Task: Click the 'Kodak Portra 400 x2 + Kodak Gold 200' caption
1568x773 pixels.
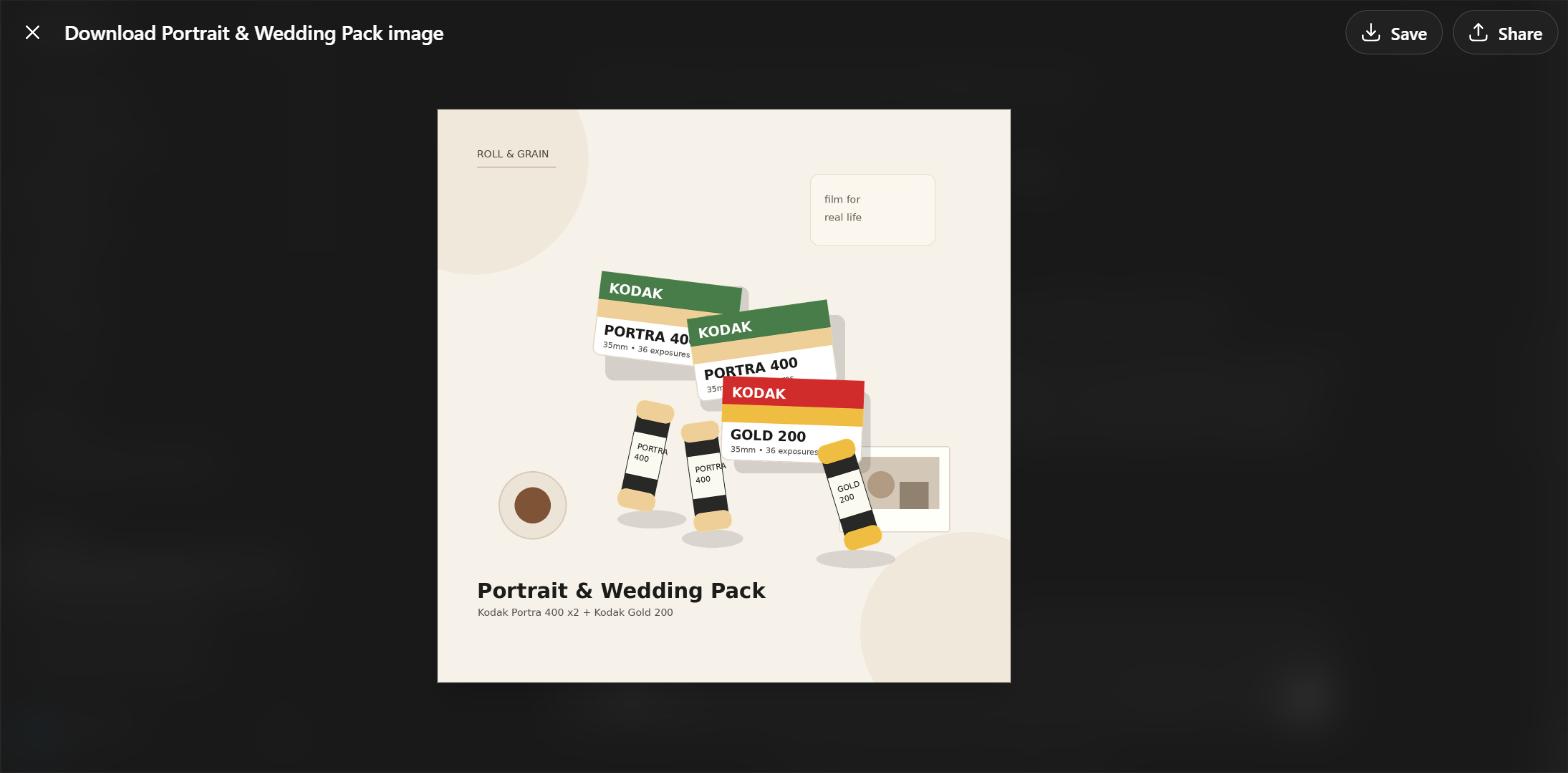Action: pyautogui.click(x=575, y=612)
